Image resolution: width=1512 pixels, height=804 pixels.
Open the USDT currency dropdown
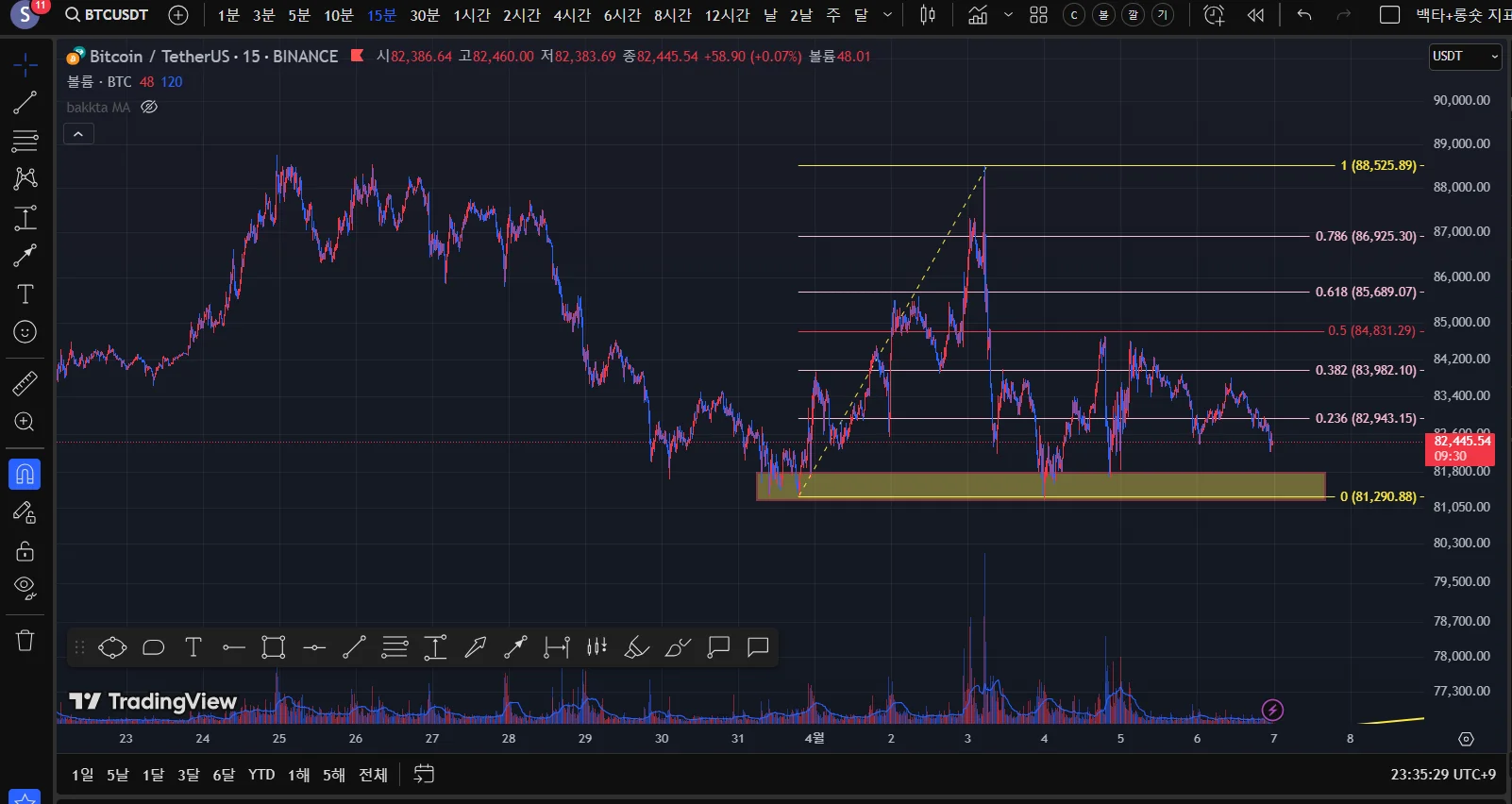[1465, 57]
